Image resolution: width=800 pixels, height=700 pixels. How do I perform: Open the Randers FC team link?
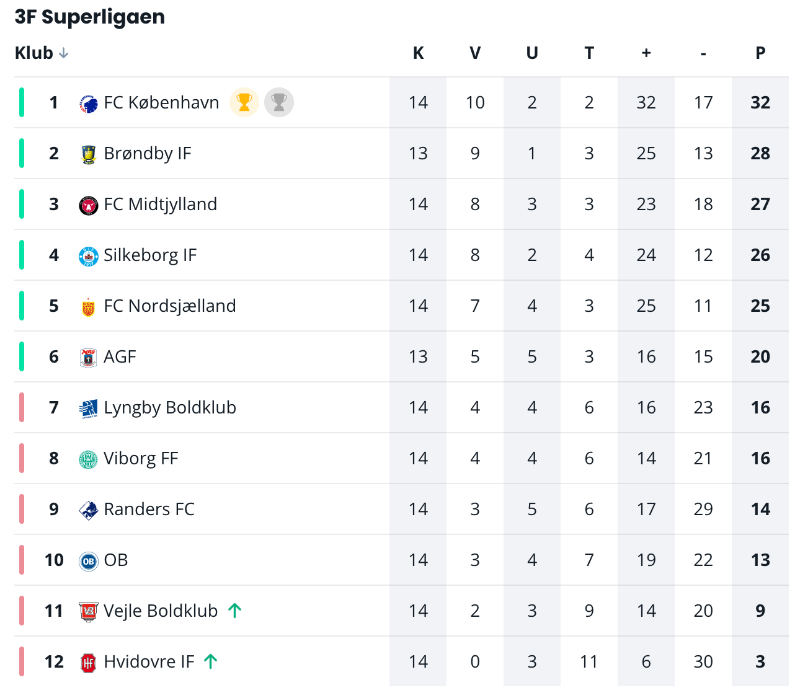click(x=149, y=509)
